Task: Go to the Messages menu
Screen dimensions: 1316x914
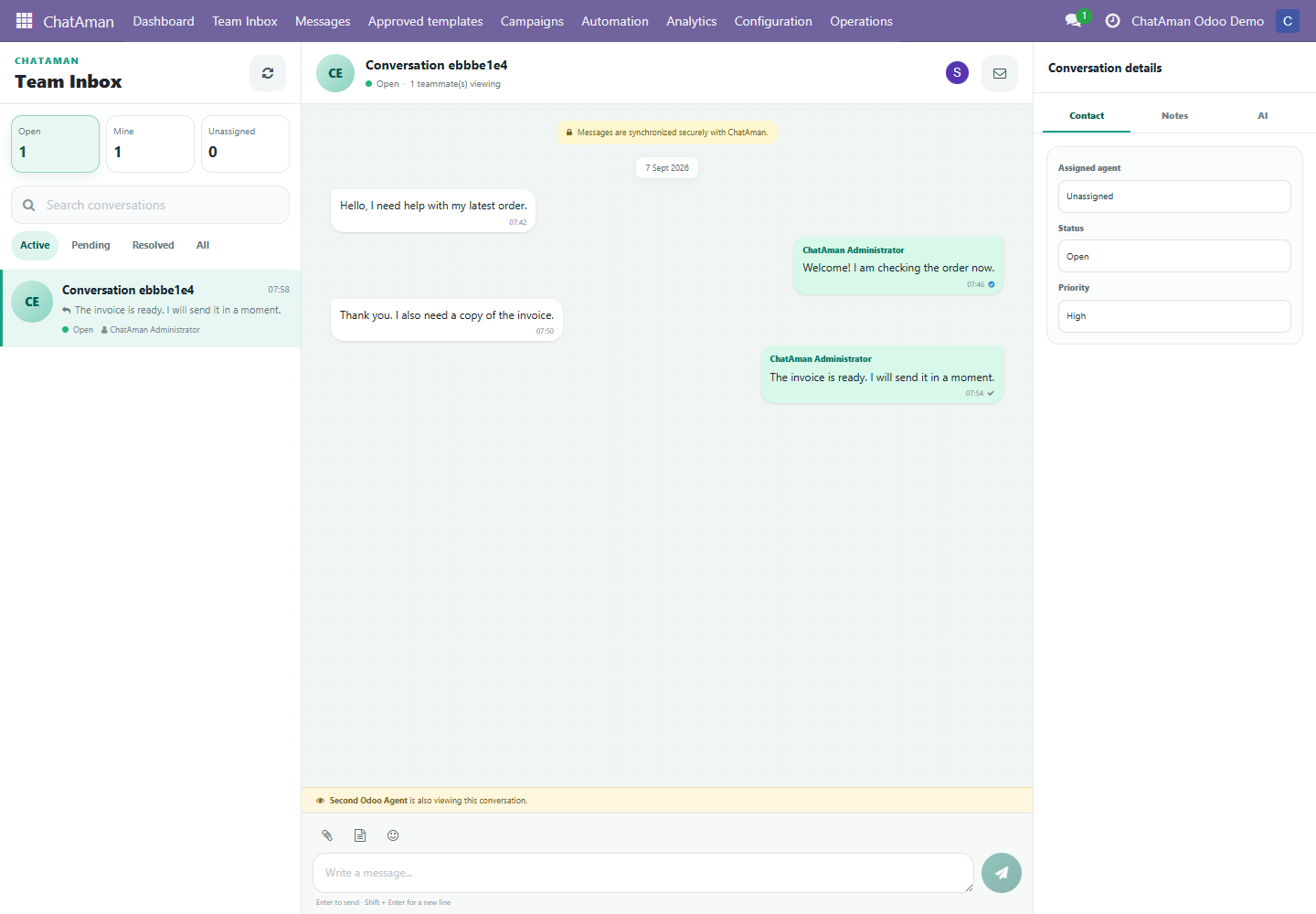Action: [x=323, y=21]
